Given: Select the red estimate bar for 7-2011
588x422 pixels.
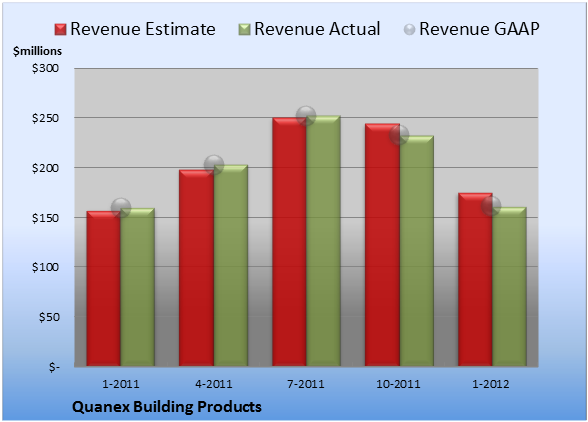Looking at the screenshot, I should pyautogui.click(x=289, y=242).
